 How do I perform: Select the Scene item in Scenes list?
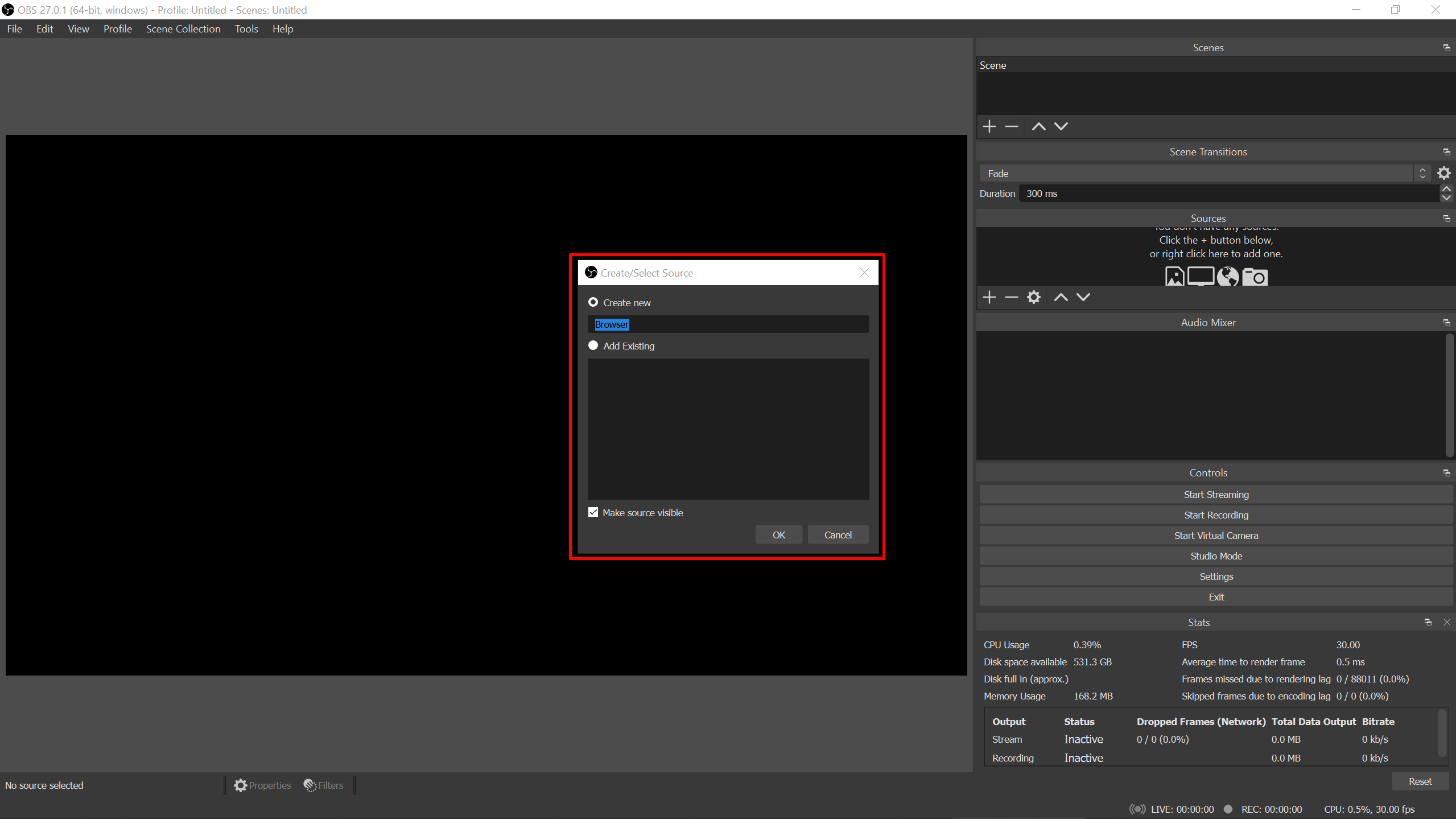(1216, 65)
